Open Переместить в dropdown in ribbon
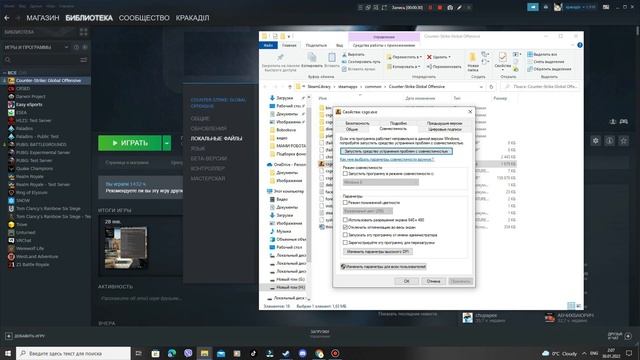Image resolution: width=640 pixels, height=360 pixels. click(404, 57)
